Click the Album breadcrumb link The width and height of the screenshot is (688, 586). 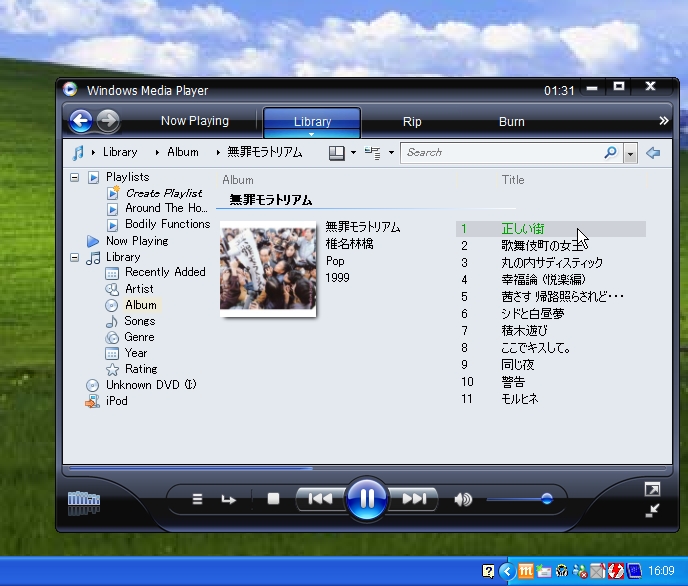click(x=183, y=152)
